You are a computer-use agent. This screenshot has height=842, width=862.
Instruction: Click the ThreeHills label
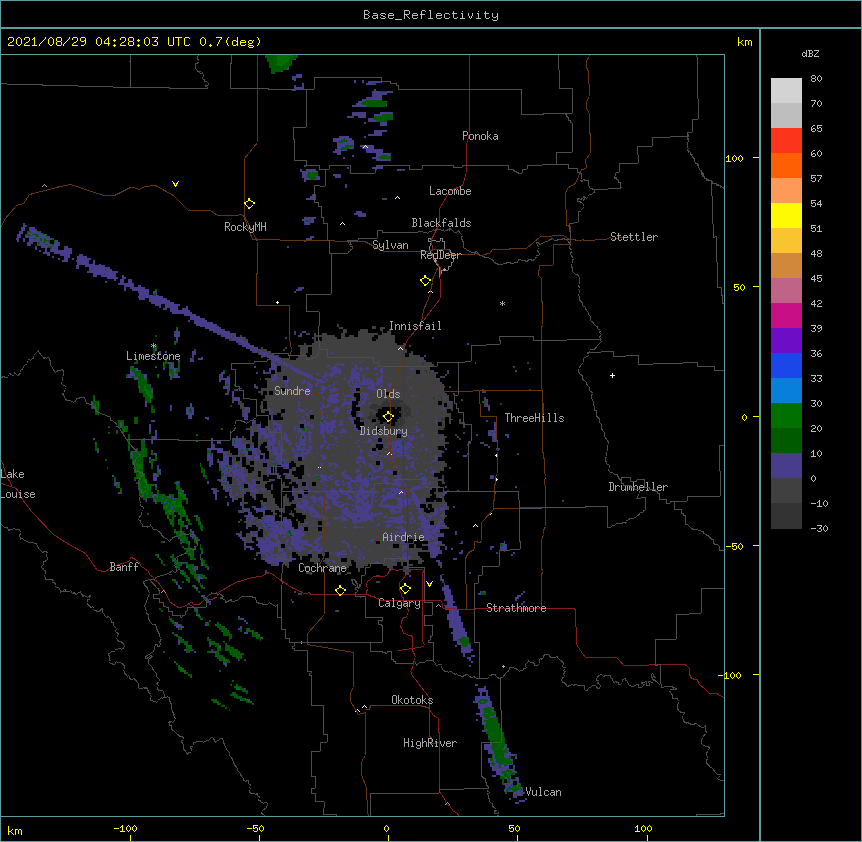point(534,418)
